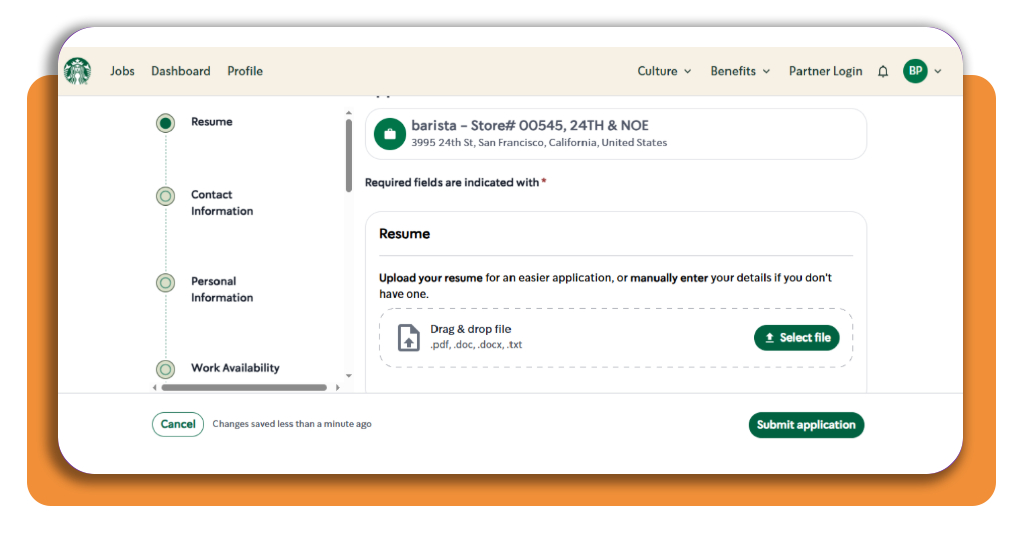Click the Select file button
This screenshot has width=1024, height=536.
[x=797, y=338]
